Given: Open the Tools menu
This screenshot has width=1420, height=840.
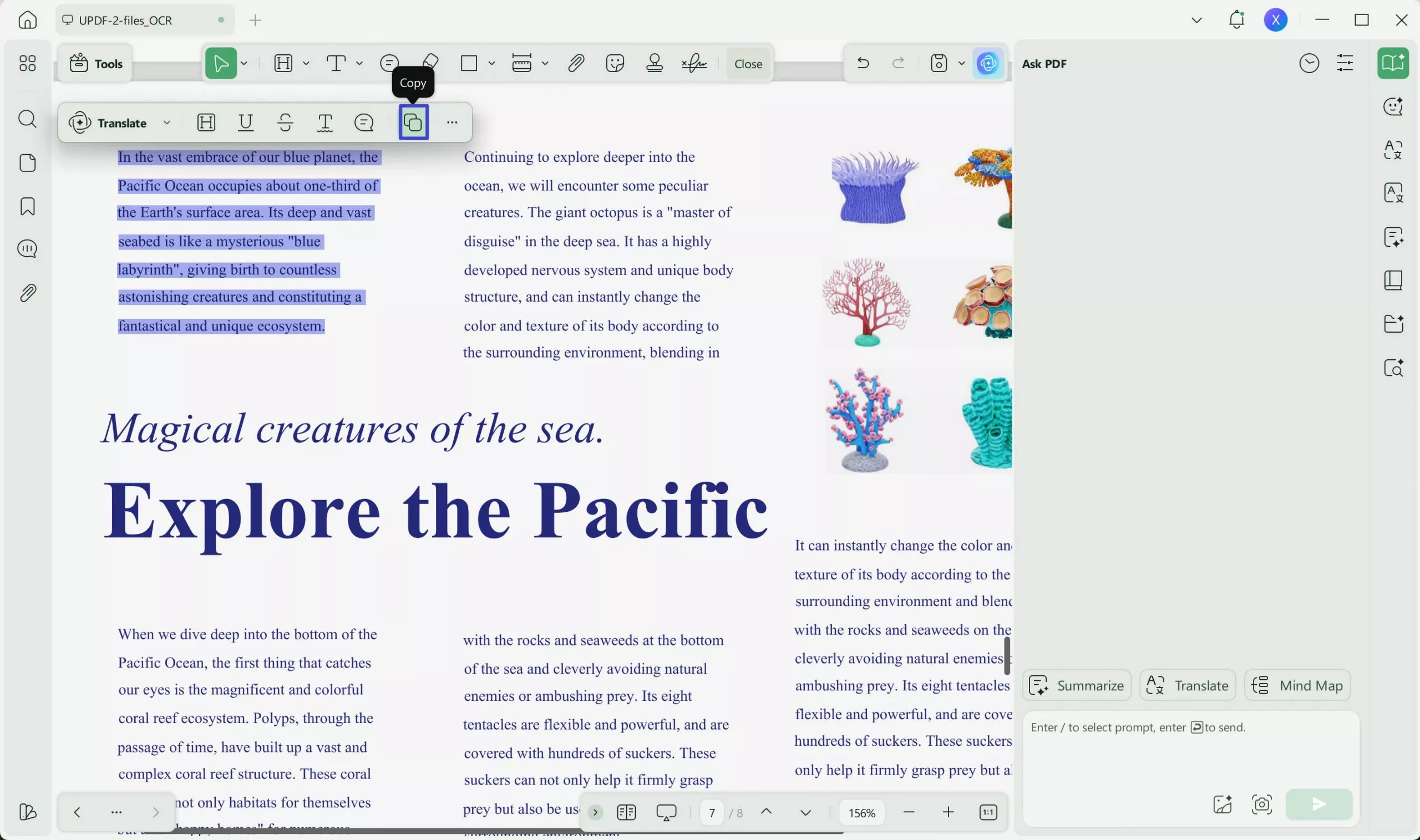Looking at the screenshot, I should point(96,63).
